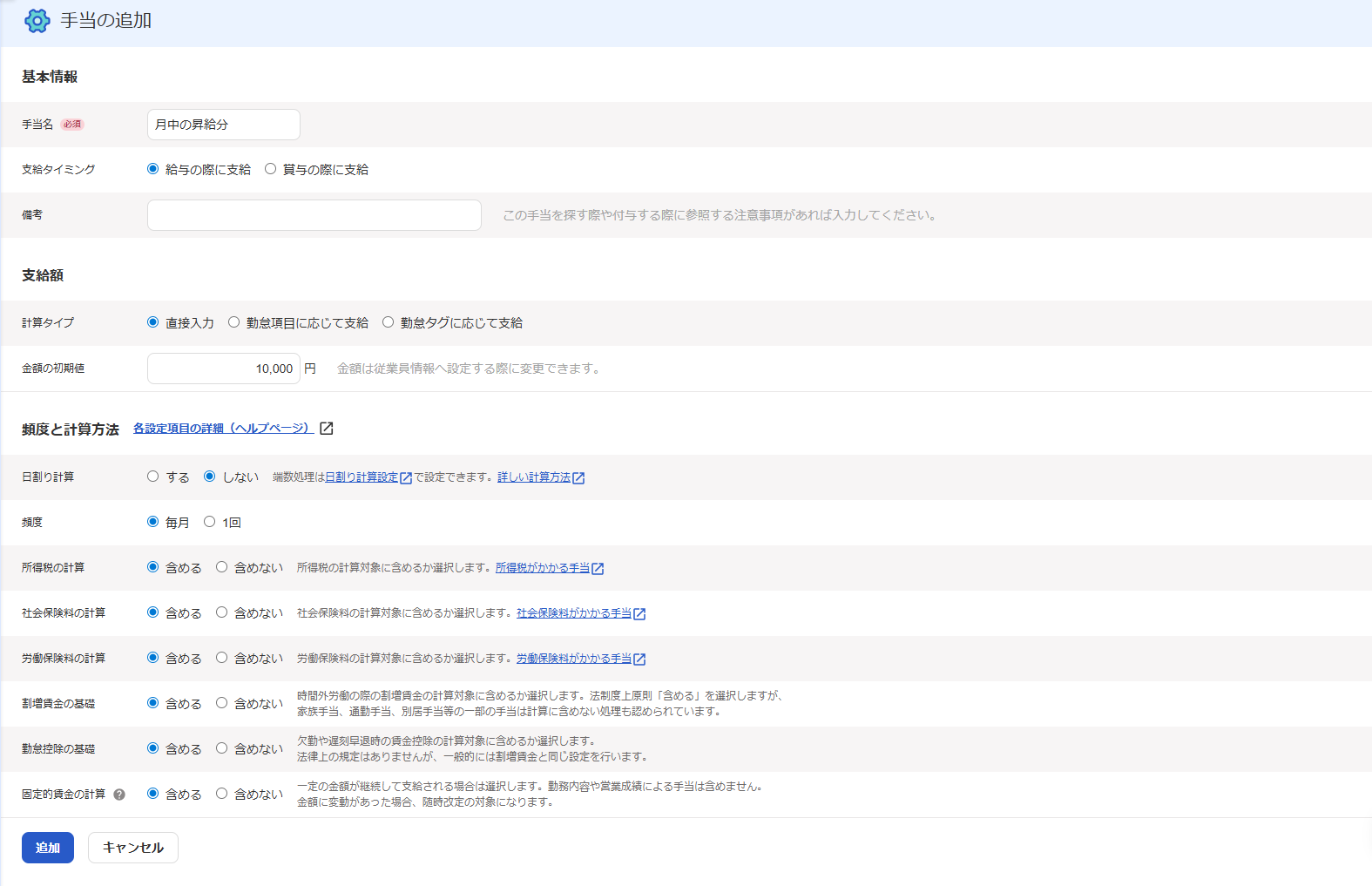Set frequency to 1回
This screenshot has height=886, width=1372.
click(210, 522)
